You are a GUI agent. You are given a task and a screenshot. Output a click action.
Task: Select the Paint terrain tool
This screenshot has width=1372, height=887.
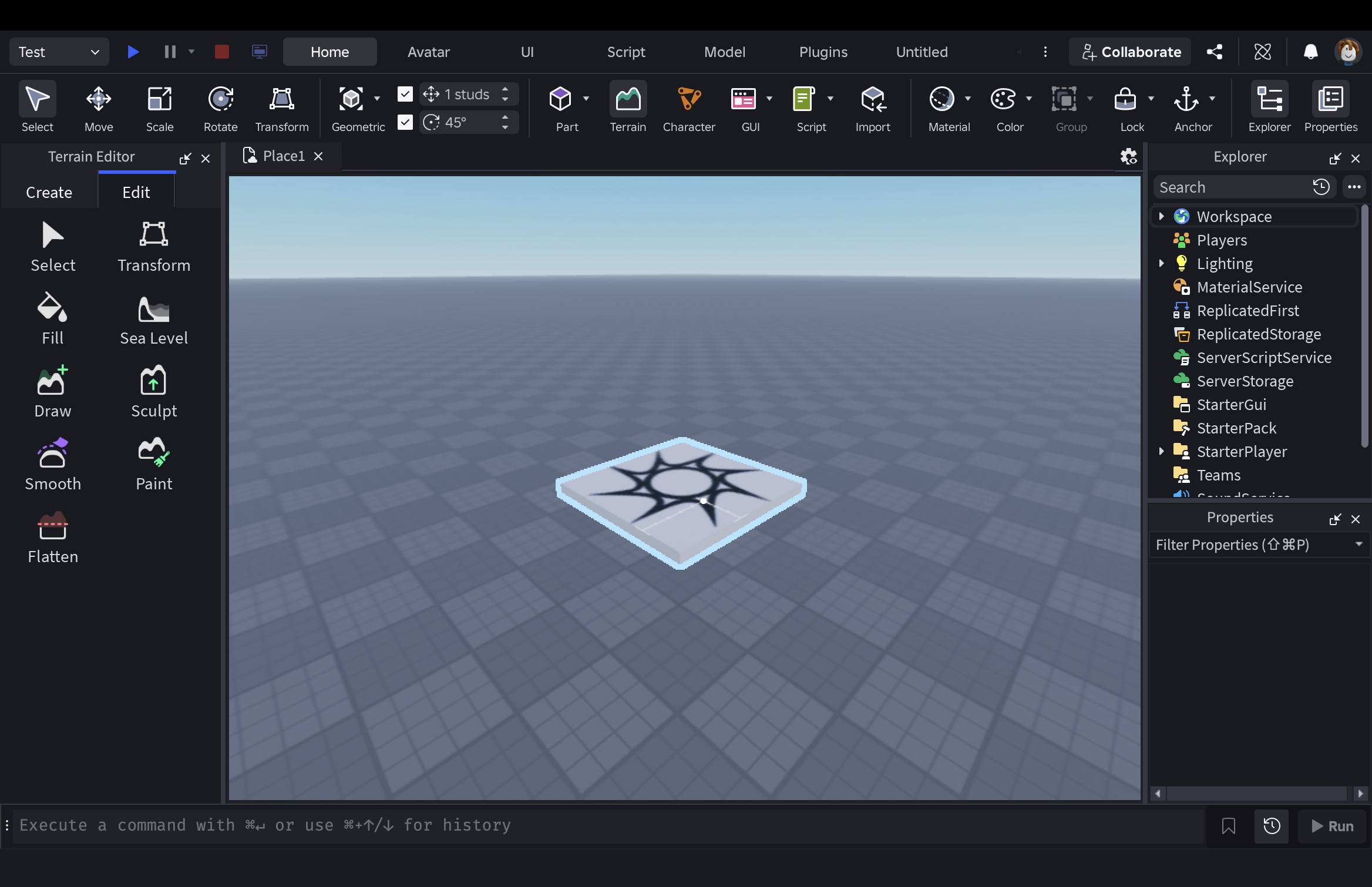click(154, 464)
